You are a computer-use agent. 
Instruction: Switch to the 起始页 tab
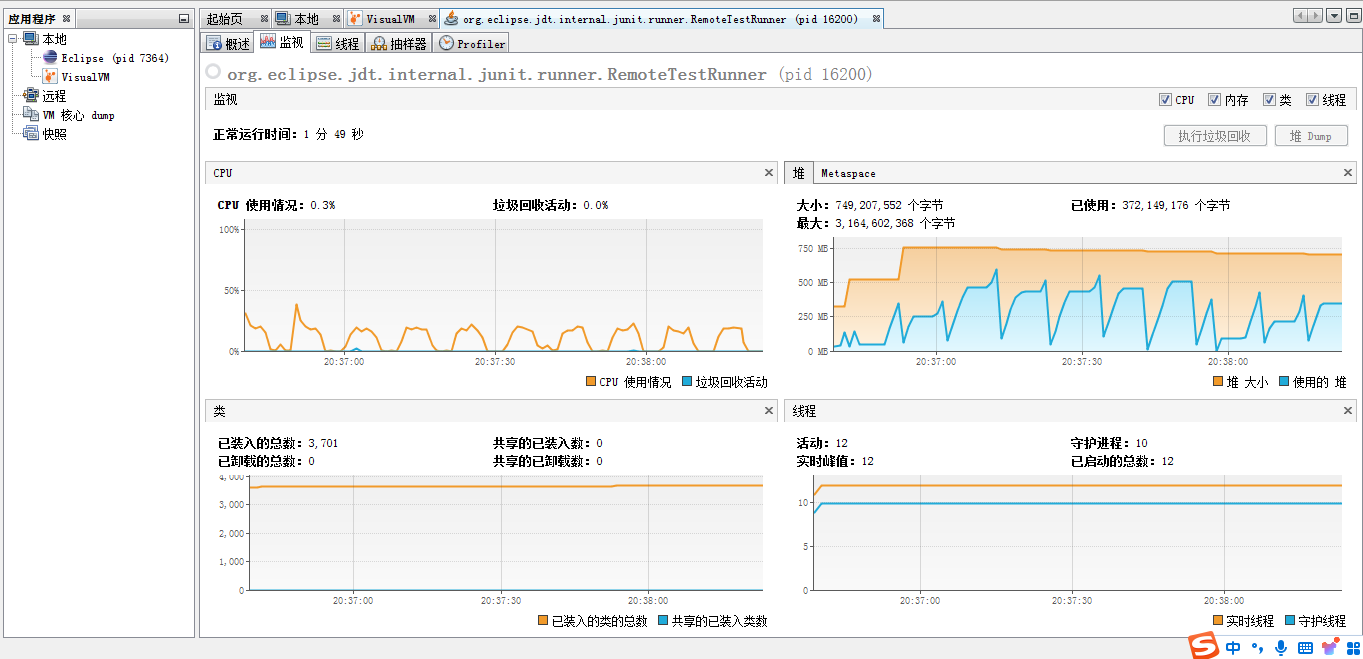225,19
